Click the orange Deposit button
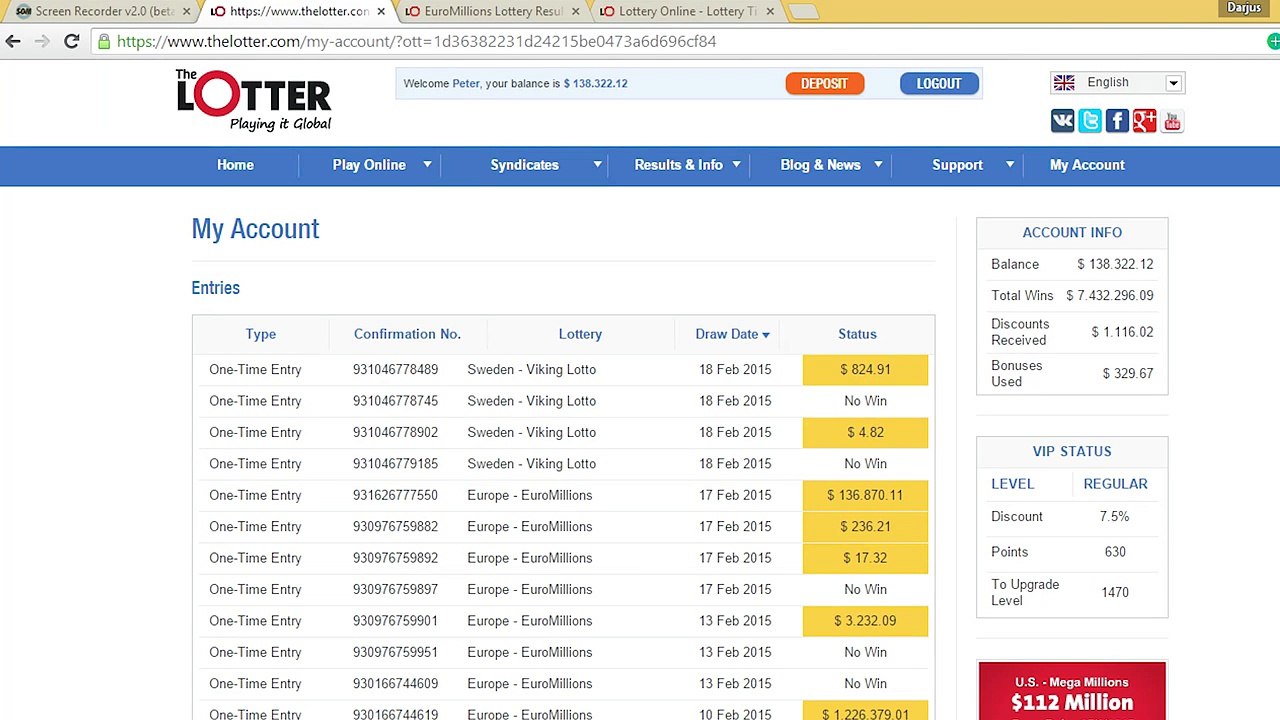The height and width of the screenshot is (720, 1280). (824, 83)
